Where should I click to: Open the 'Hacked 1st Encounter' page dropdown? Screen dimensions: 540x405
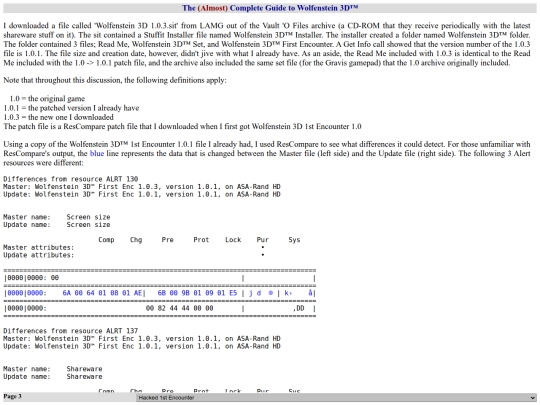click(x=336, y=397)
